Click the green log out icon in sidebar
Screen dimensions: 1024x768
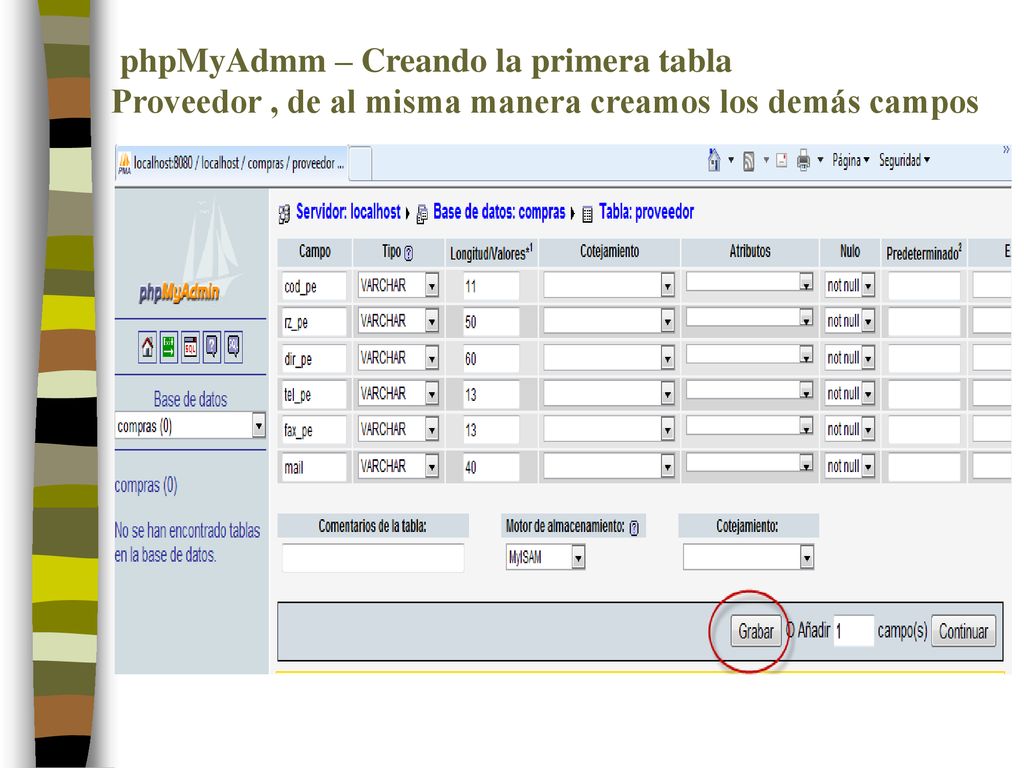tap(168, 347)
